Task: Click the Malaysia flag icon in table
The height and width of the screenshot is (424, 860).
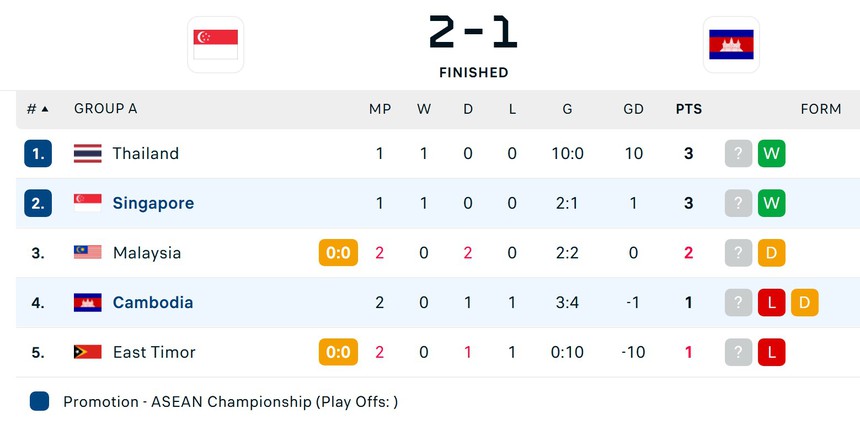Action: (x=88, y=252)
